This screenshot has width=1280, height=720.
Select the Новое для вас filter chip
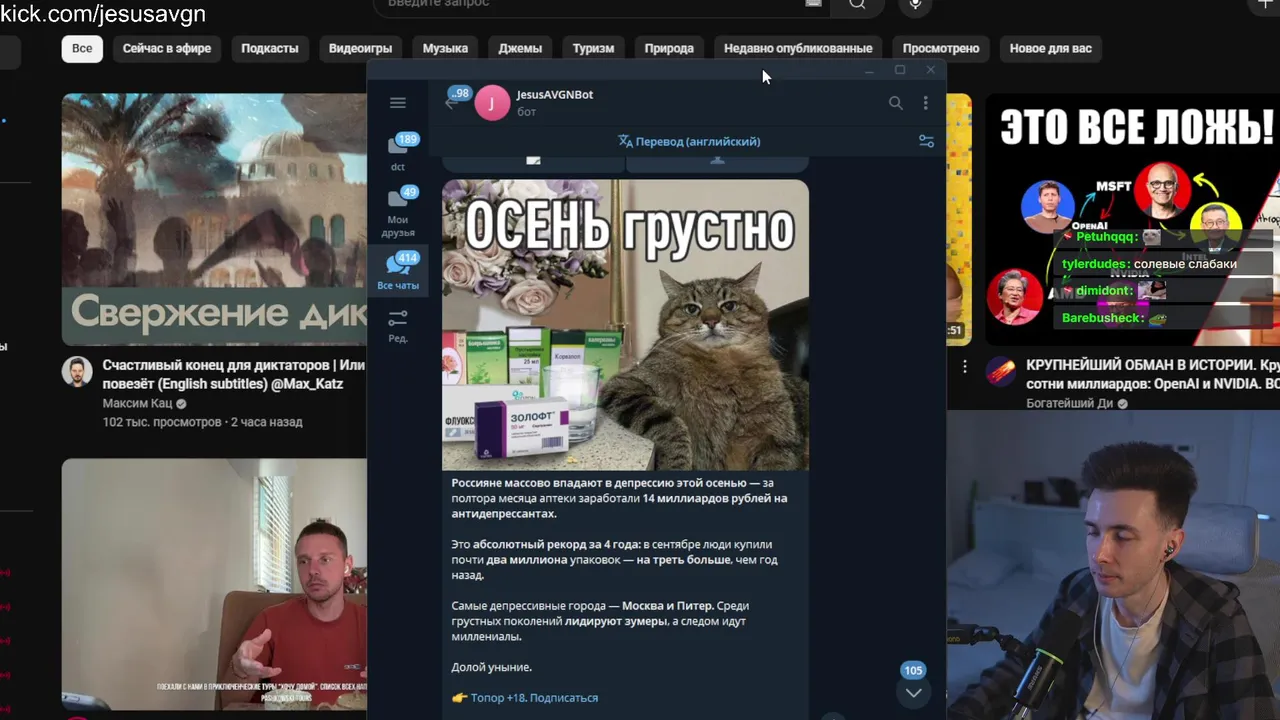click(x=1050, y=48)
